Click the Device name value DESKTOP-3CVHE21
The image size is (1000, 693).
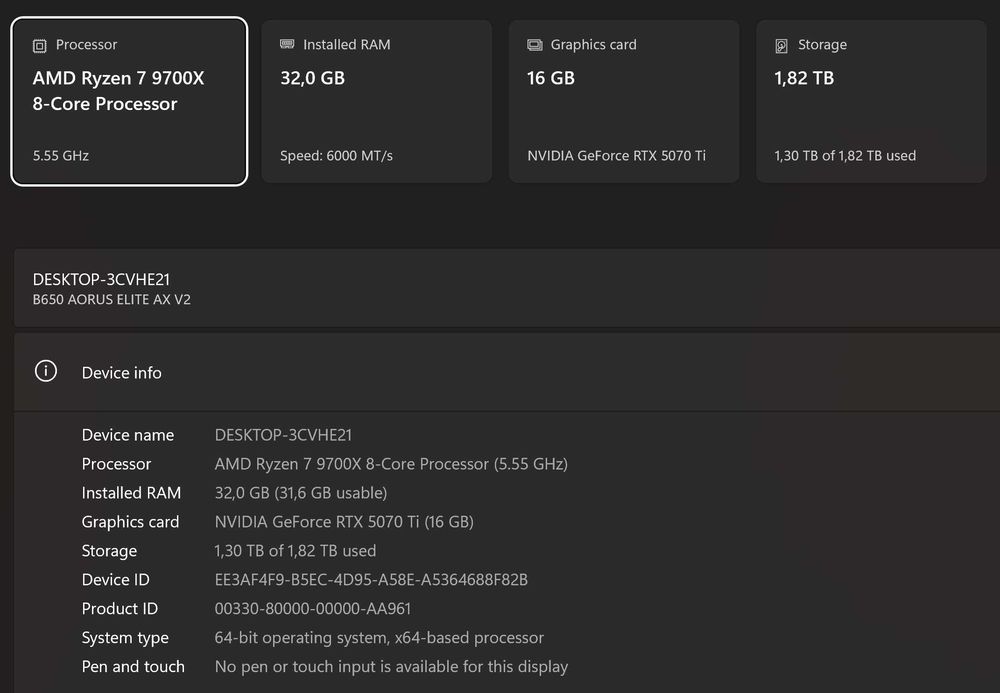(283, 435)
